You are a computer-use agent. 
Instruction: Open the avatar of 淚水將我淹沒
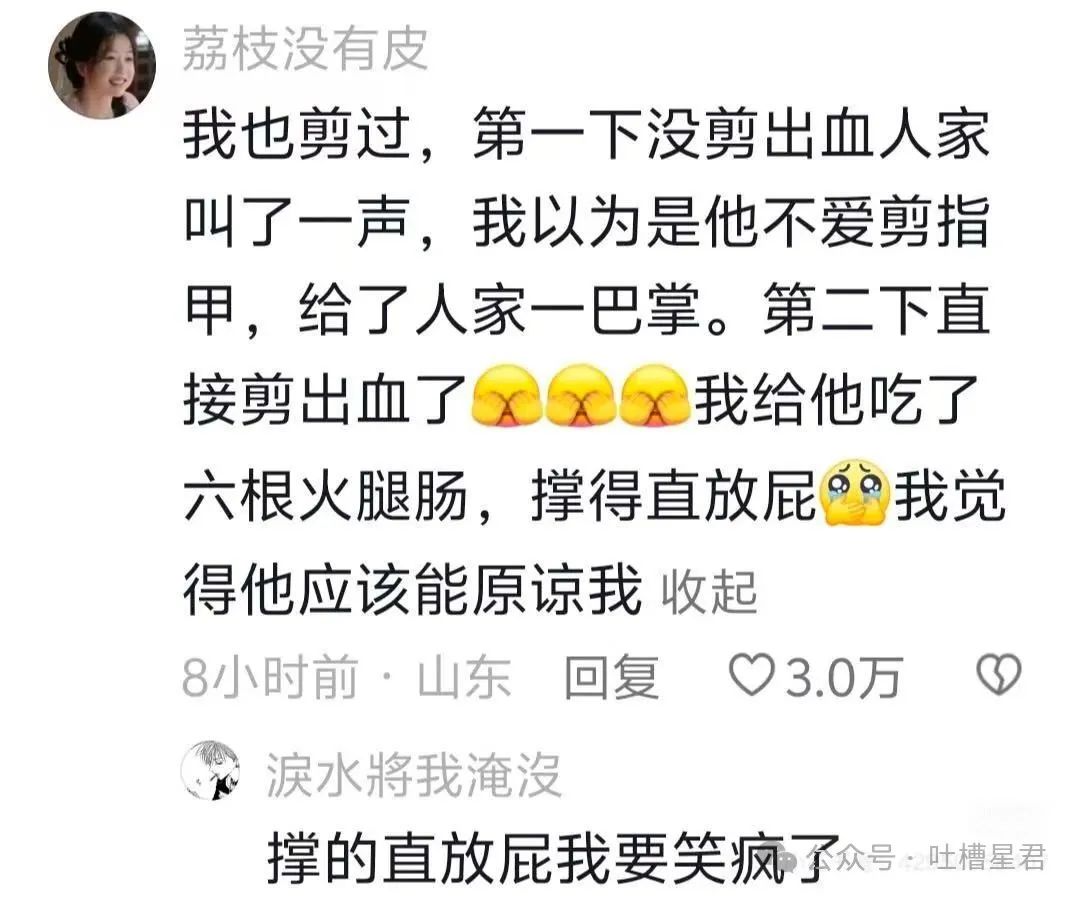pyautogui.click(x=210, y=771)
